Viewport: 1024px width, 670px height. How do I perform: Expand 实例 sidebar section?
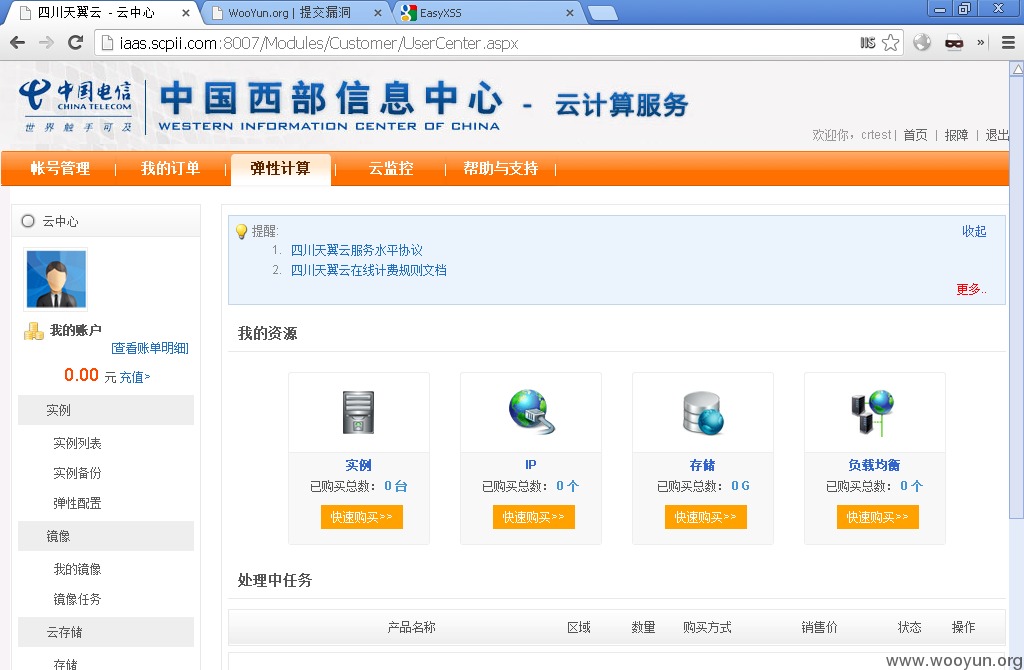(x=106, y=410)
